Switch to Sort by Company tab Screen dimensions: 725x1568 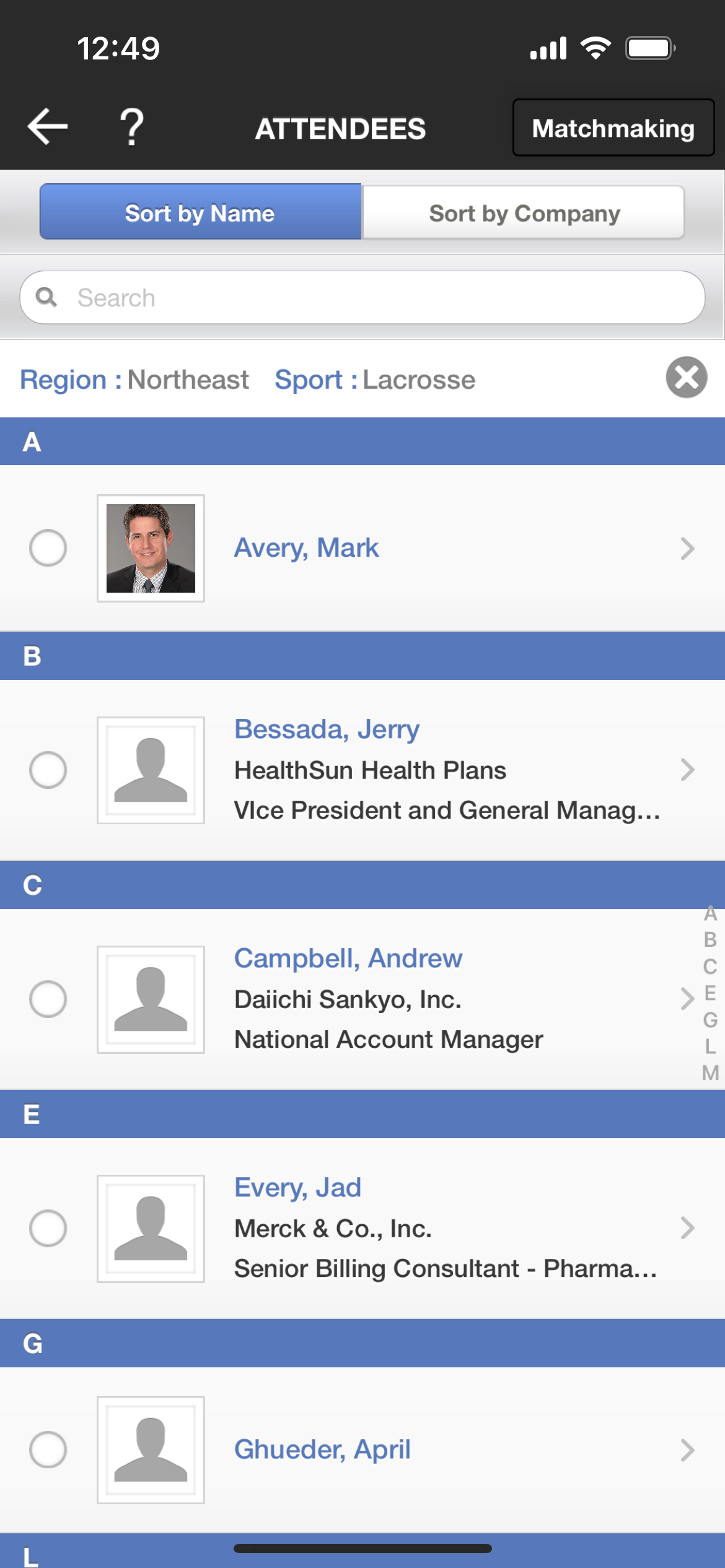click(x=524, y=212)
